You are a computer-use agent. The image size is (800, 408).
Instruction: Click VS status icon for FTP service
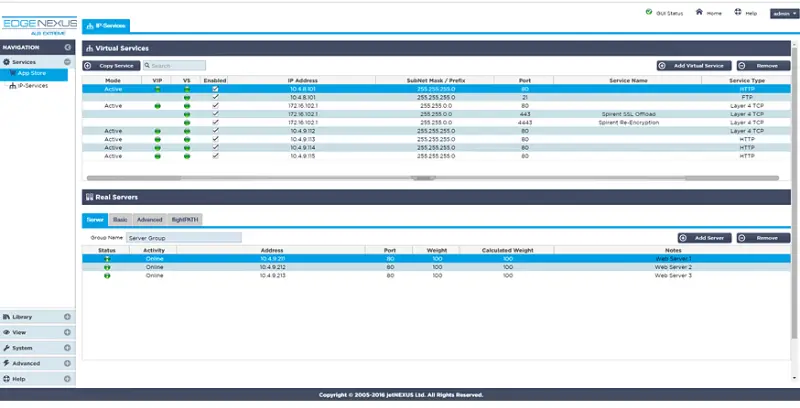tap(187, 97)
